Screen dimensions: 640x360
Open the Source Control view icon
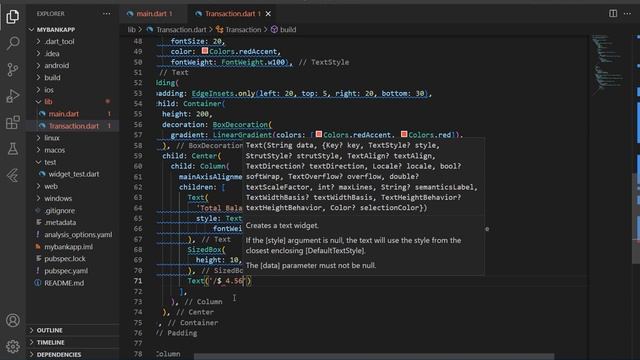(x=13, y=70)
